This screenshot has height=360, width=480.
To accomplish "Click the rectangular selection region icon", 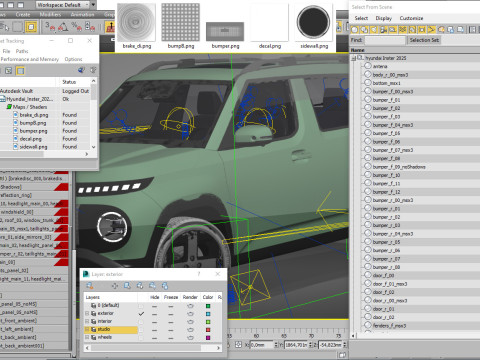I will coord(17,27).
